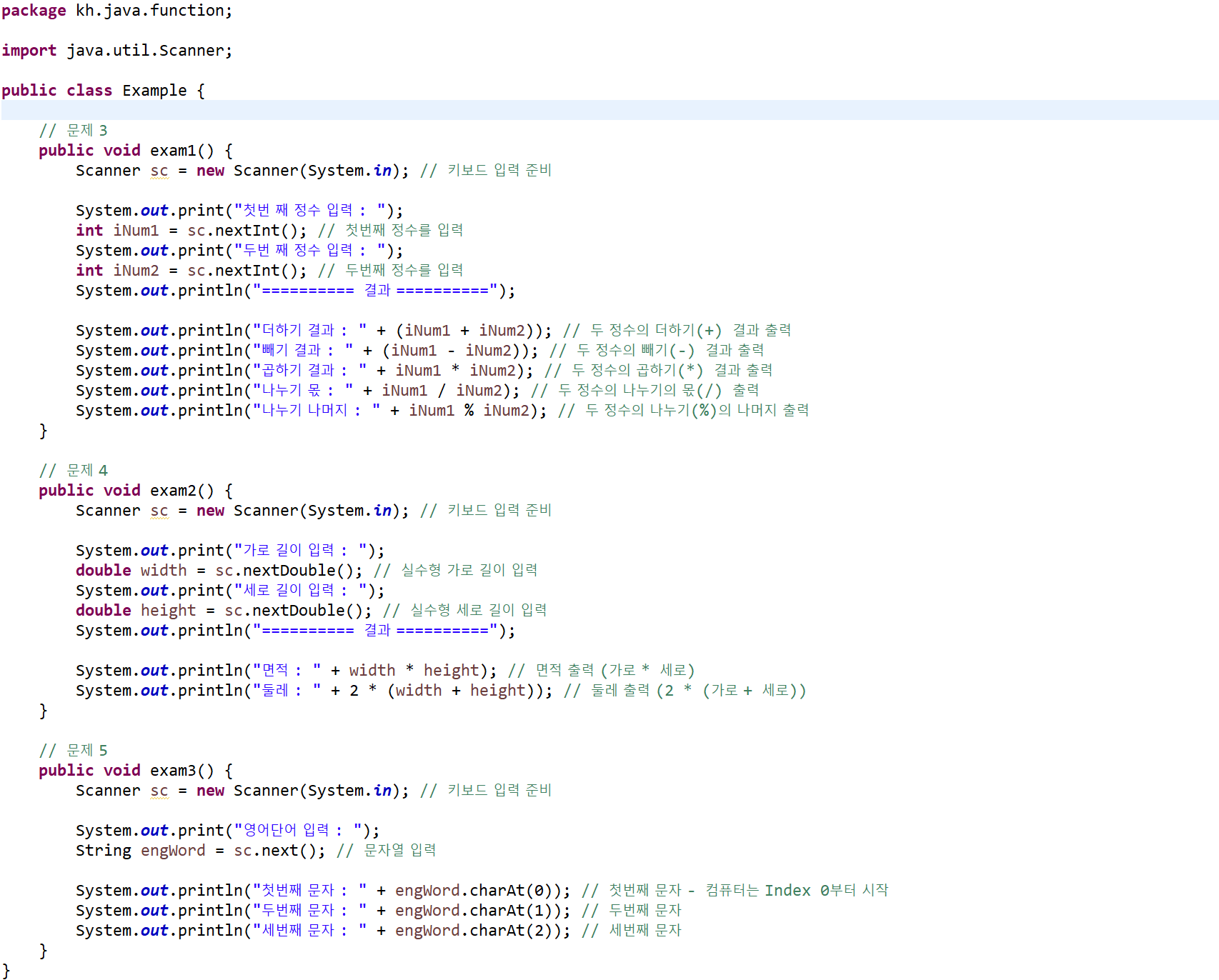The image size is (1219, 980).
Task: Click the highlighted blank line under class Example
Action: point(609,110)
